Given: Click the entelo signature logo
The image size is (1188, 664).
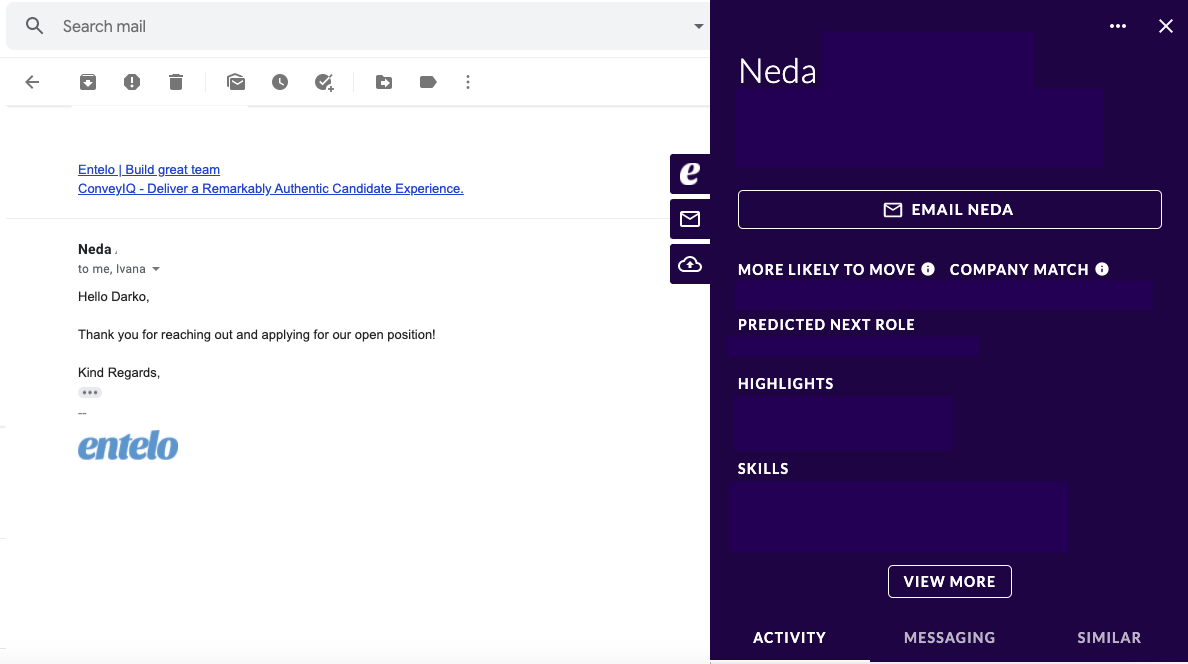Looking at the screenshot, I should [x=128, y=446].
